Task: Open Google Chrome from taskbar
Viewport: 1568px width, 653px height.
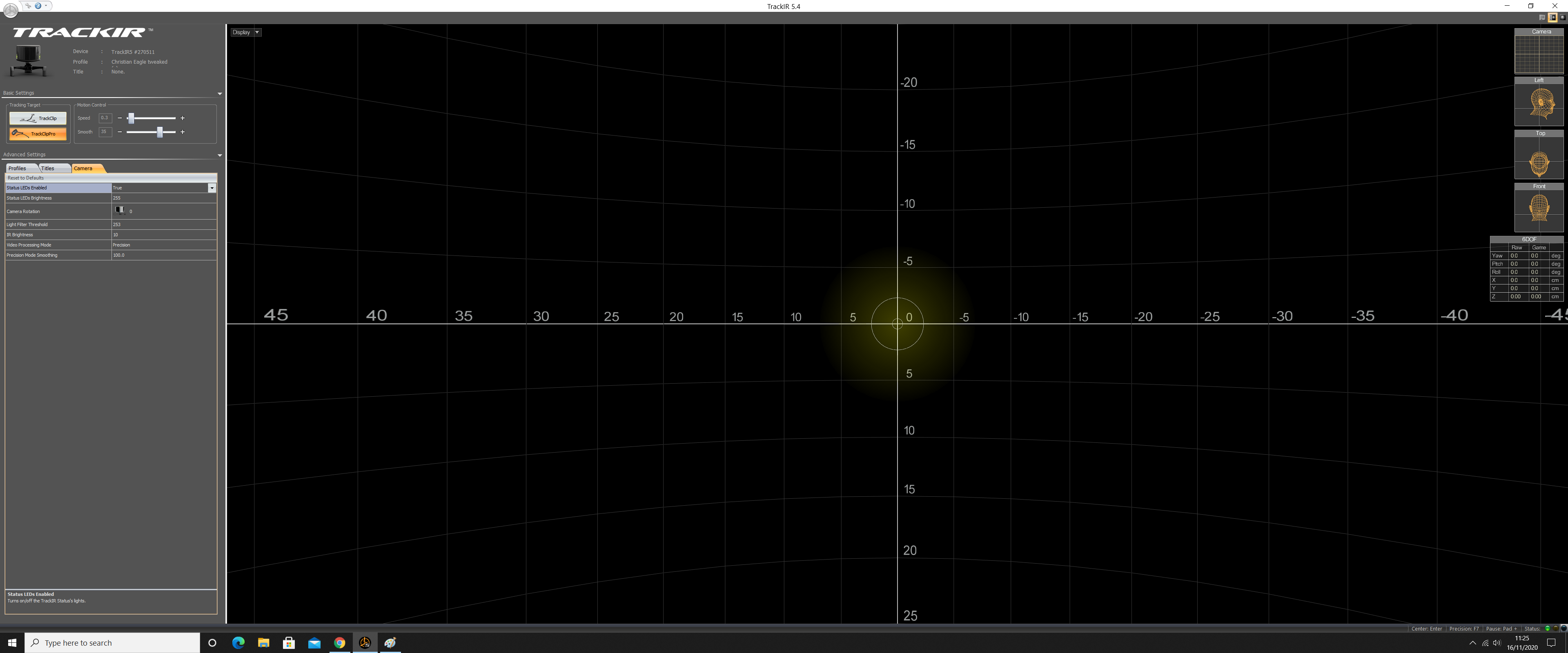Action: tap(340, 643)
